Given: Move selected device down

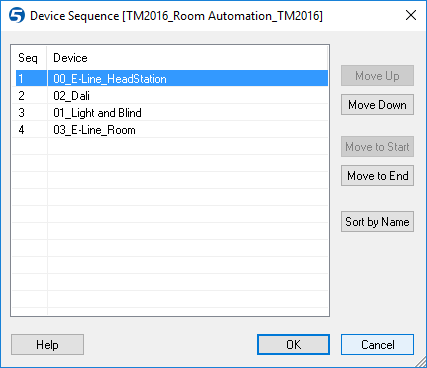Looking at the screenshot, I should [x=377, y=105].
